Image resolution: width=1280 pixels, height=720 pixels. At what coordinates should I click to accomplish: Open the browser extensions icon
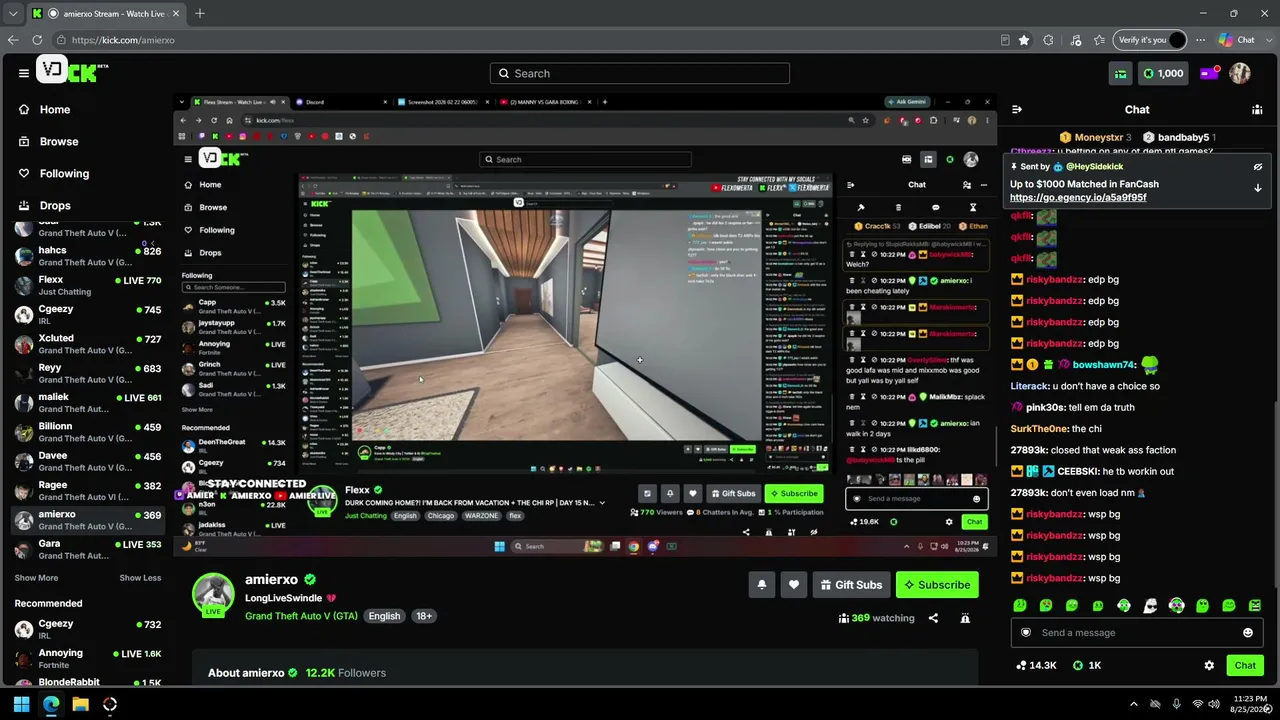click(x=1048, y=40)
